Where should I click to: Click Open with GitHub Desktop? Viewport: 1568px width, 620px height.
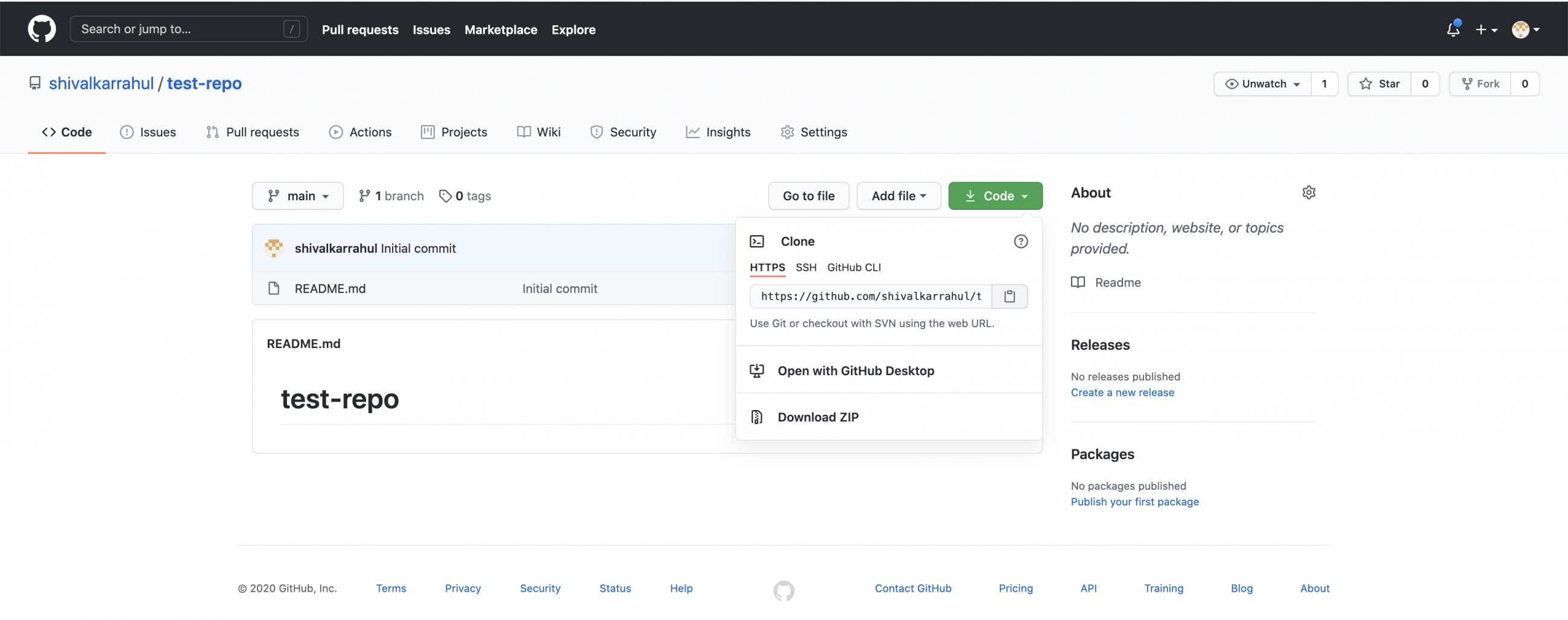coord(889,371)
